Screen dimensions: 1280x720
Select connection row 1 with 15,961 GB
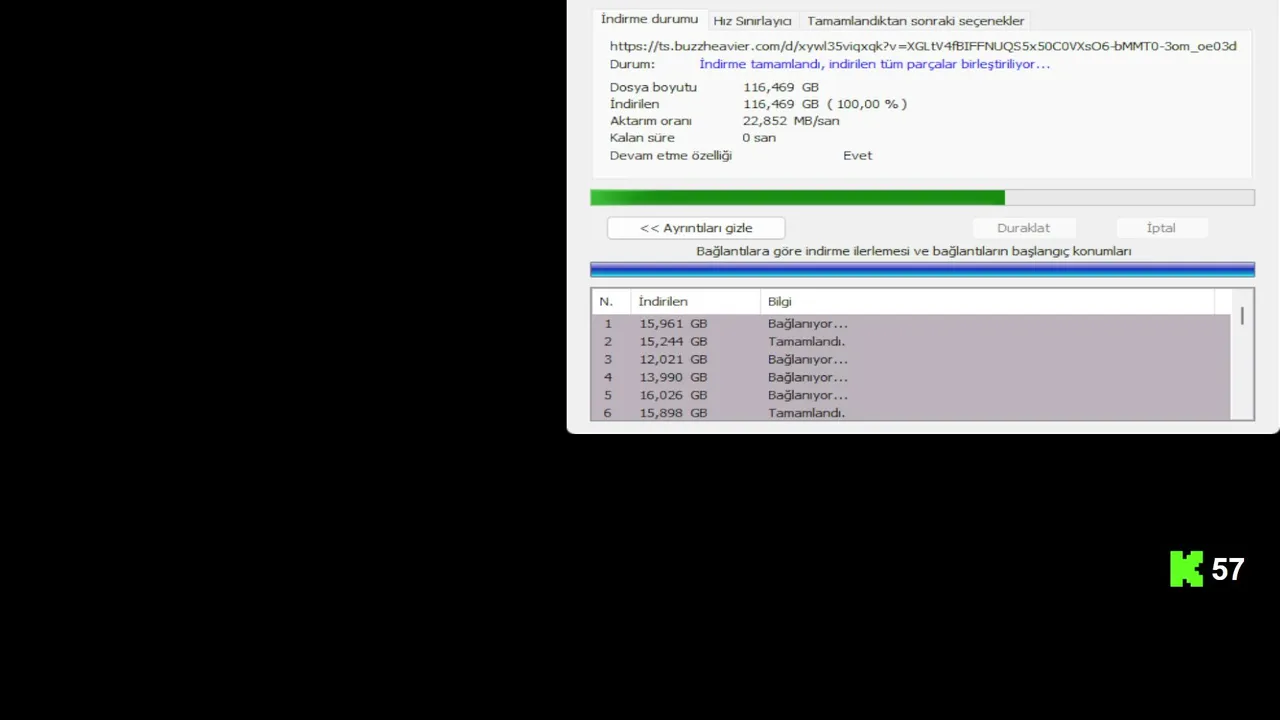(x=911, y=324)
